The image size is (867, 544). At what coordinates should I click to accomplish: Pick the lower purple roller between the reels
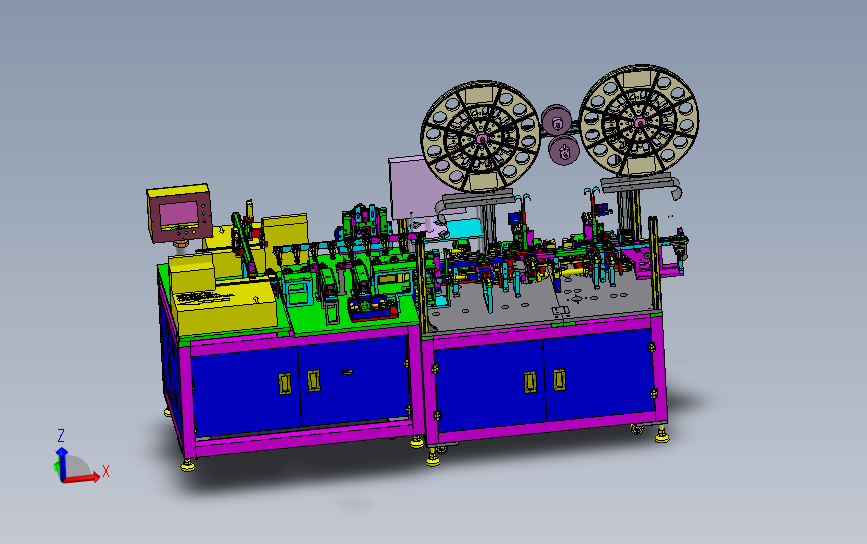[x=564, y=150]
